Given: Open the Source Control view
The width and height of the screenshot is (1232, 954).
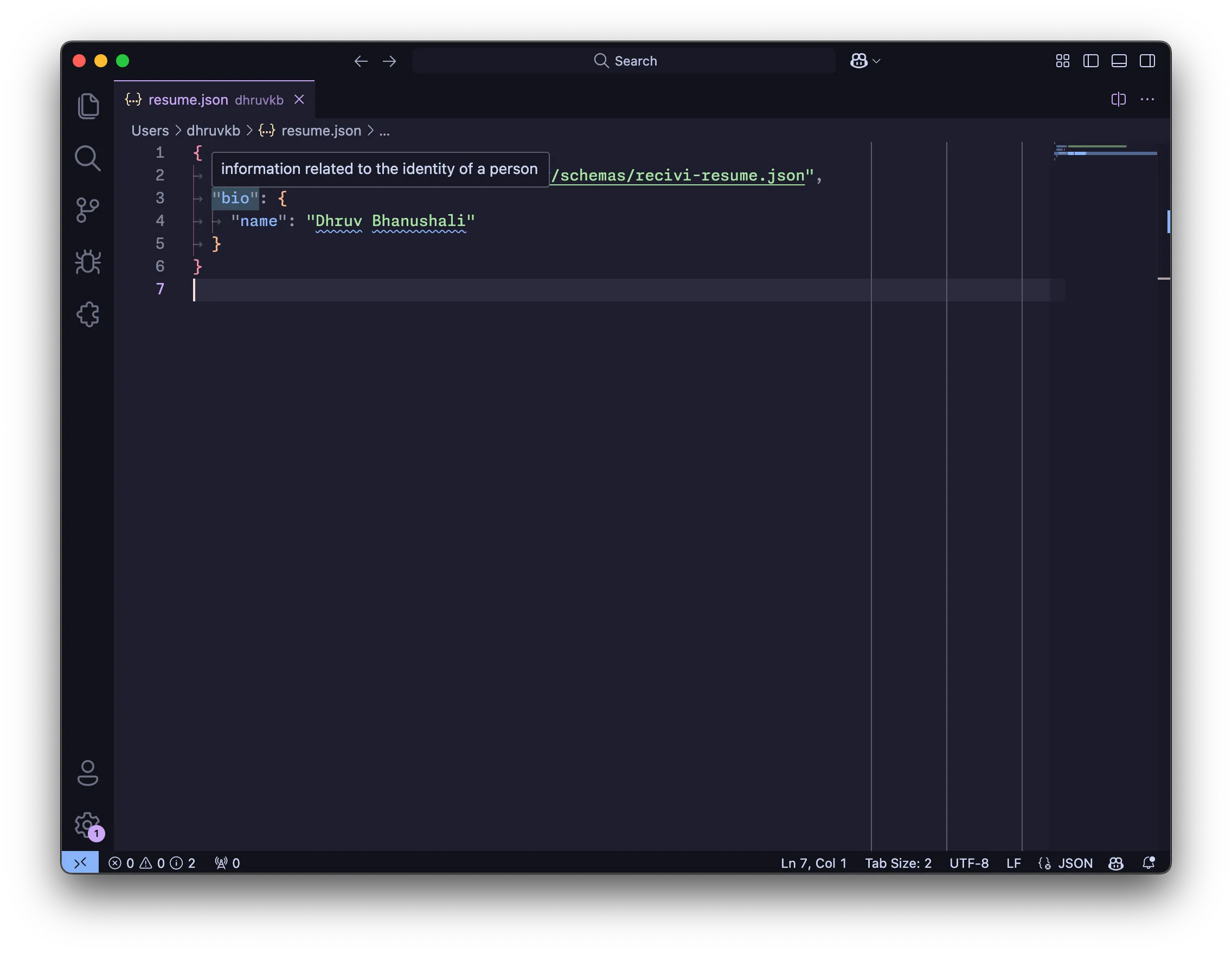Looking at the screenshot, I should (x=88, y=210).
